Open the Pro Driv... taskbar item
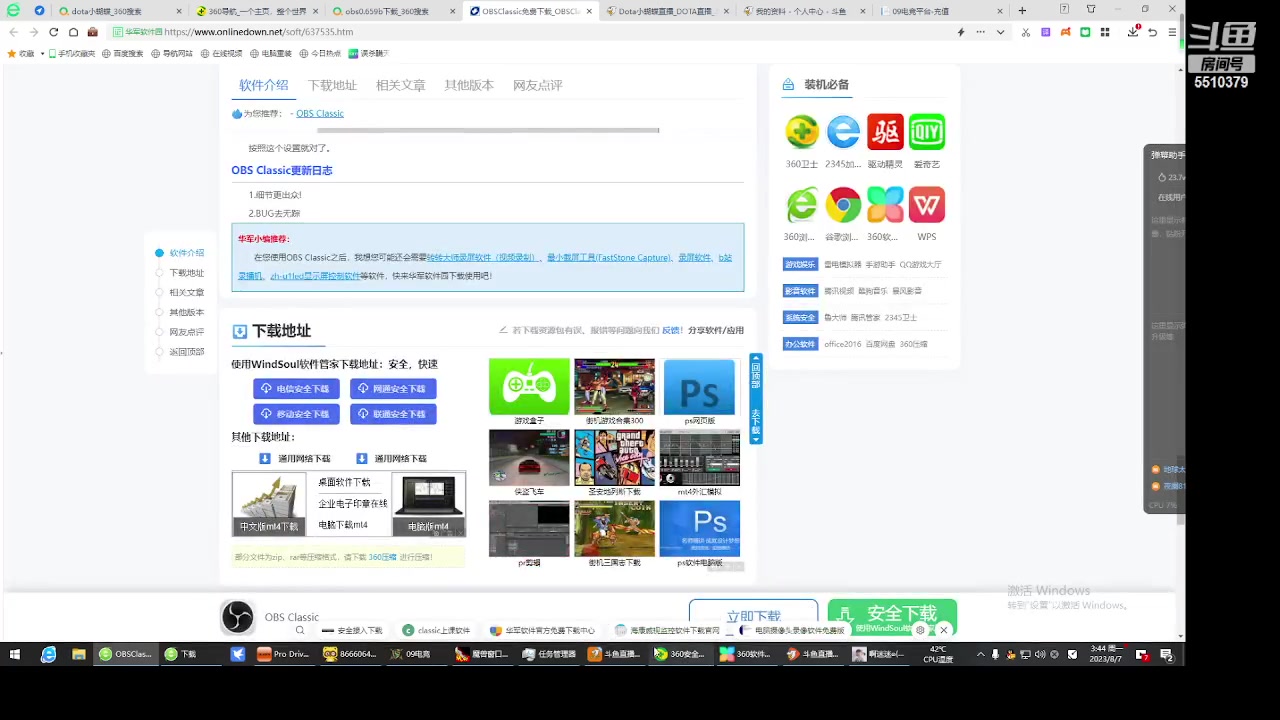Screen dimensions: 1280x720 coord(283,654)
